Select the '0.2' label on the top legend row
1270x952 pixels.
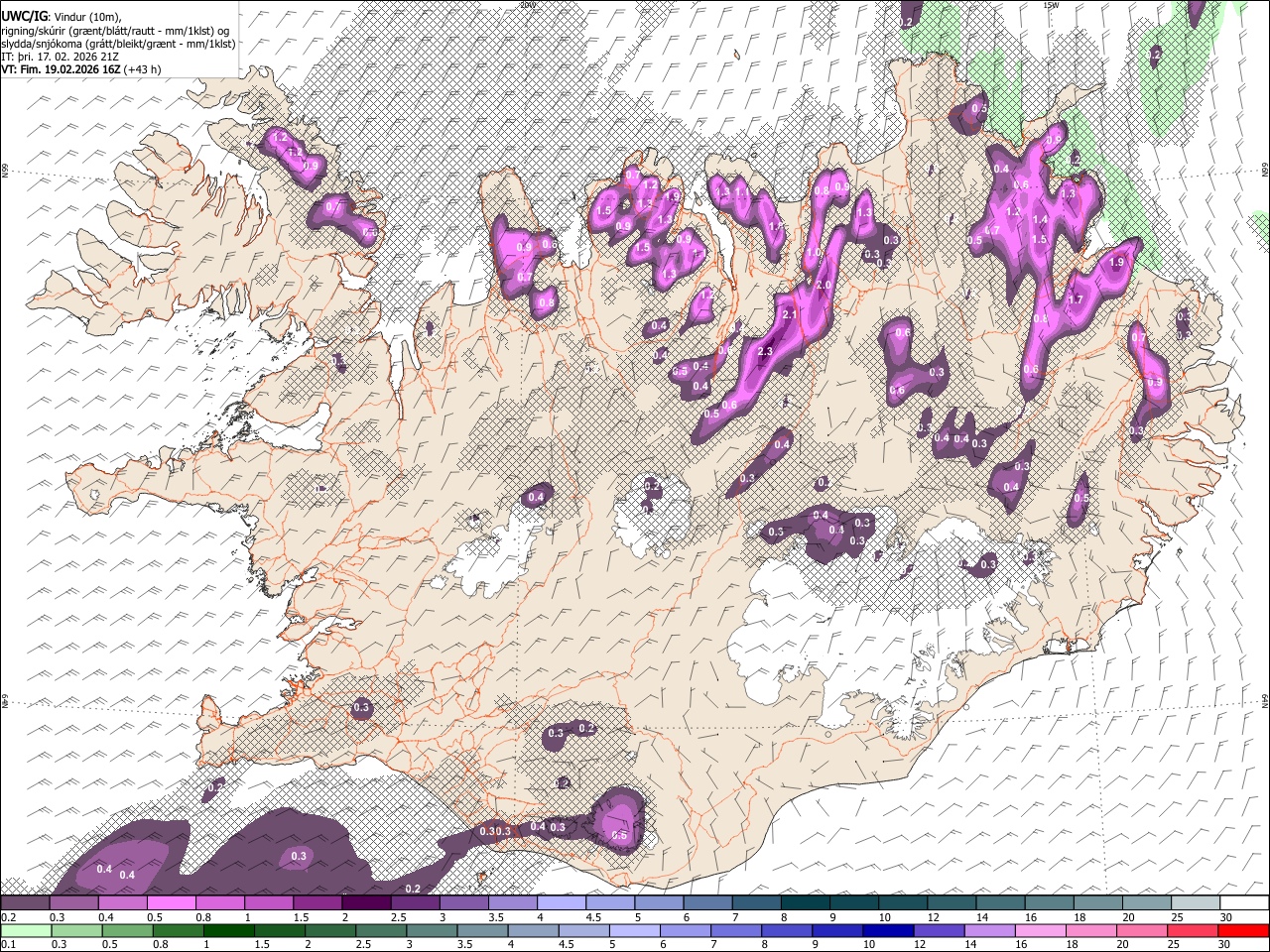[8, 917]
